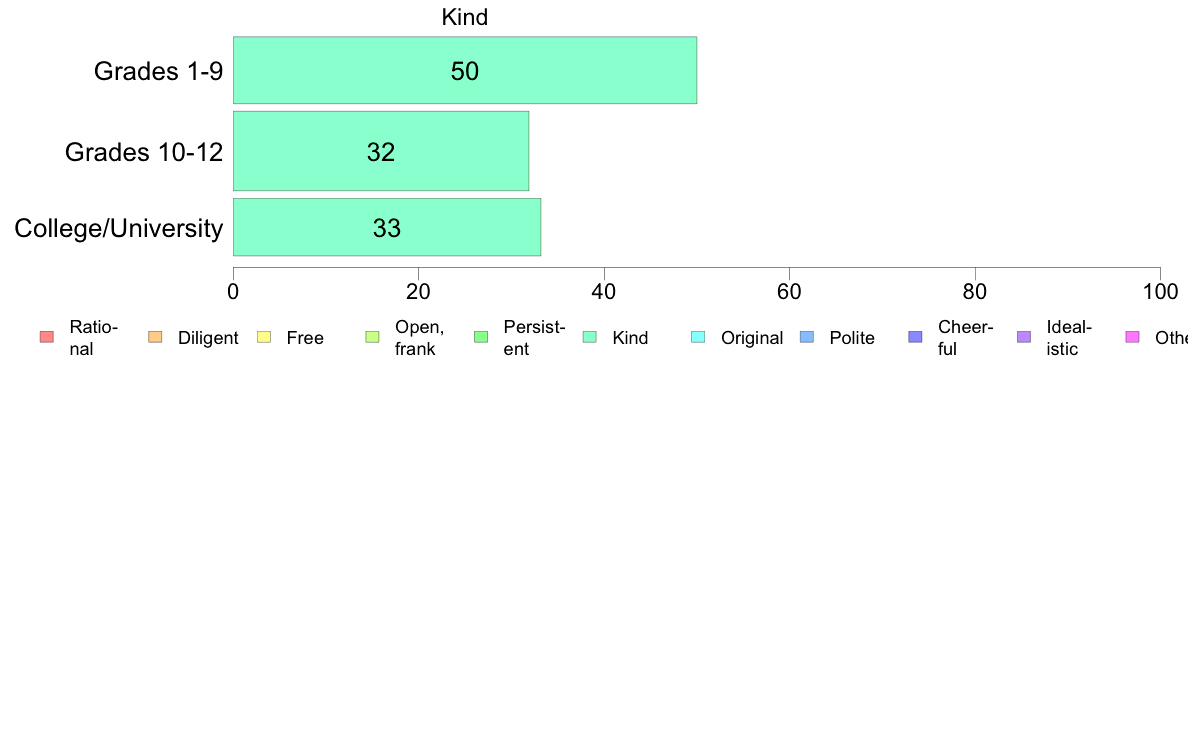
Task: Click the Open, frank legend swatch
Action: [x=372, y=337]
